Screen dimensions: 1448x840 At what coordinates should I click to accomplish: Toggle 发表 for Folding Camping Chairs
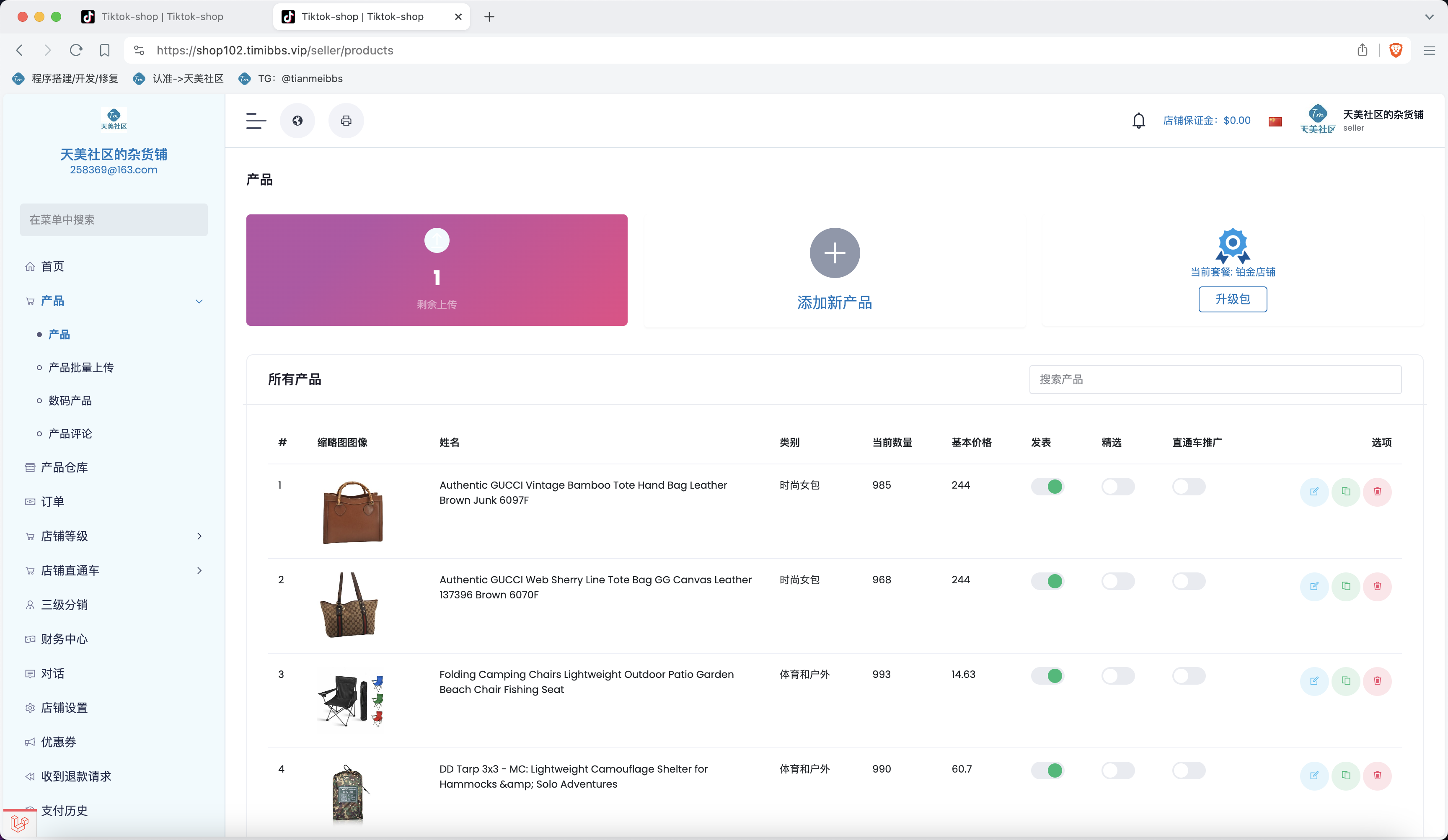[x=1047, y=676]
